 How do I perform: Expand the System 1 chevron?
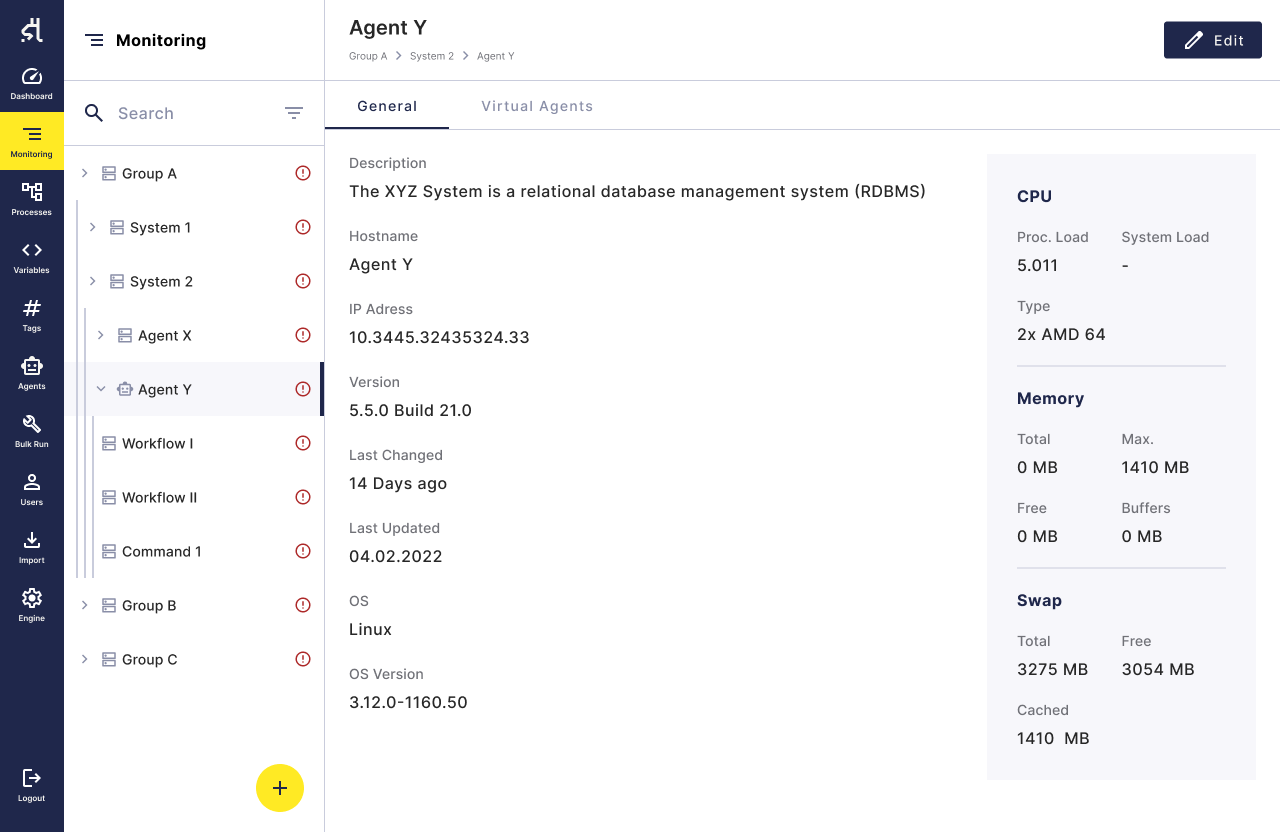click(x=93, y=227)
